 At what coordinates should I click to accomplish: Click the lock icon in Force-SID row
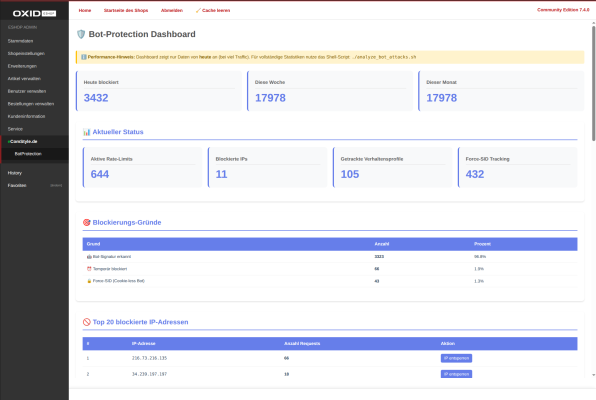point(89,281)
